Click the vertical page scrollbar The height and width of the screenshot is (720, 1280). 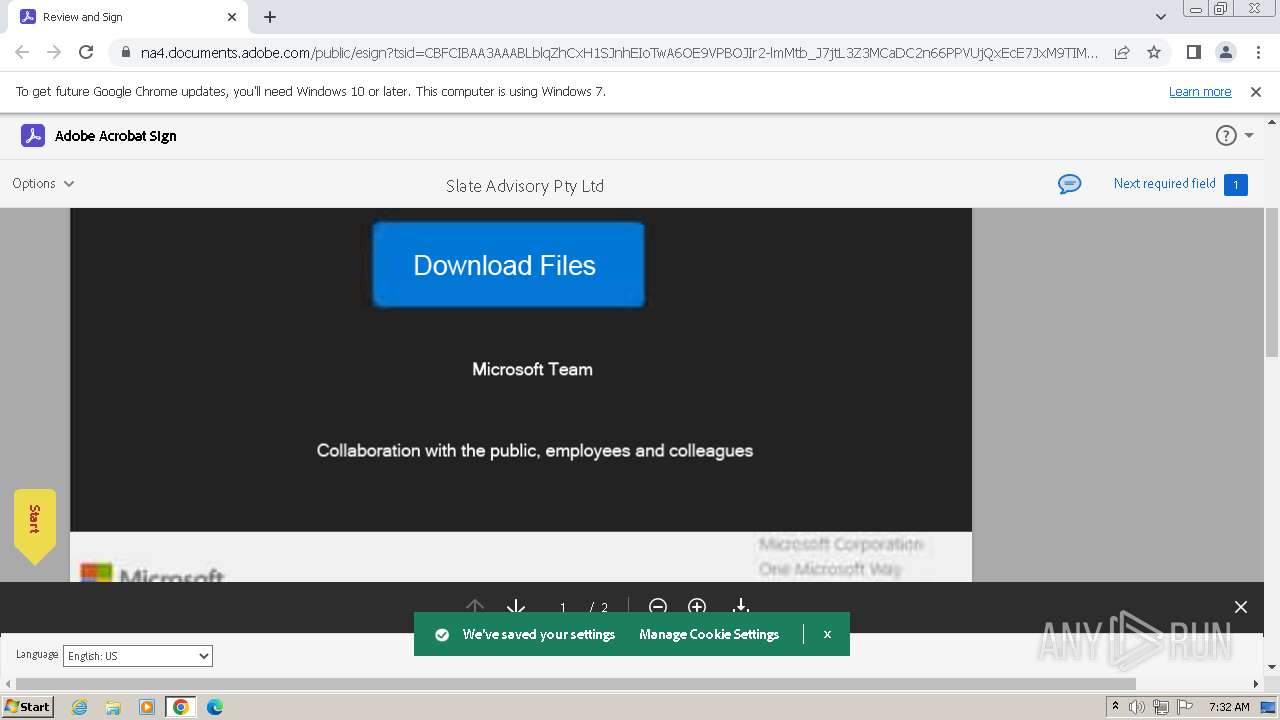tap(1272, 282)
